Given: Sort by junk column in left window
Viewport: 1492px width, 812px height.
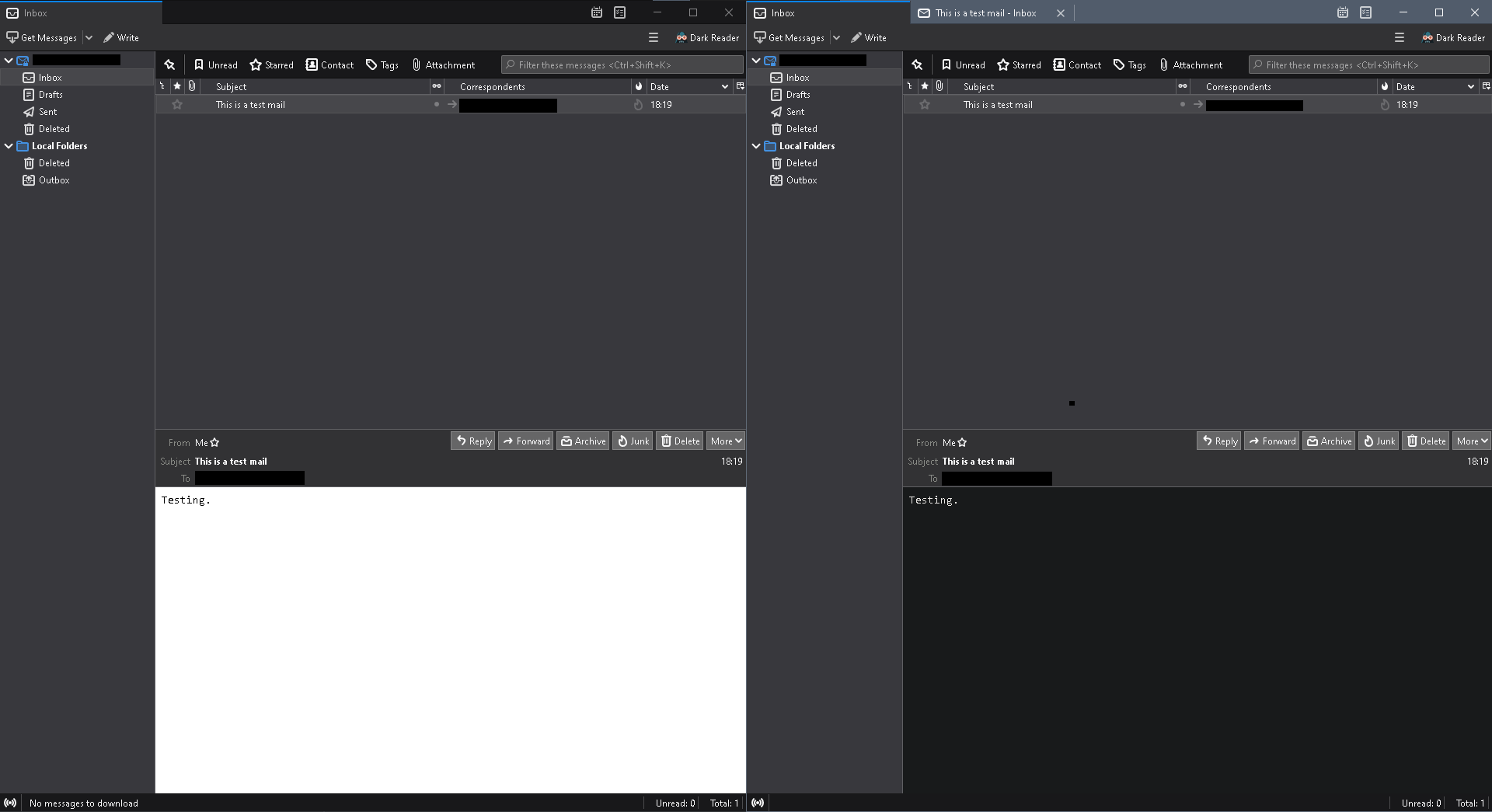Looking at the screenshot, I should point(639,86).
